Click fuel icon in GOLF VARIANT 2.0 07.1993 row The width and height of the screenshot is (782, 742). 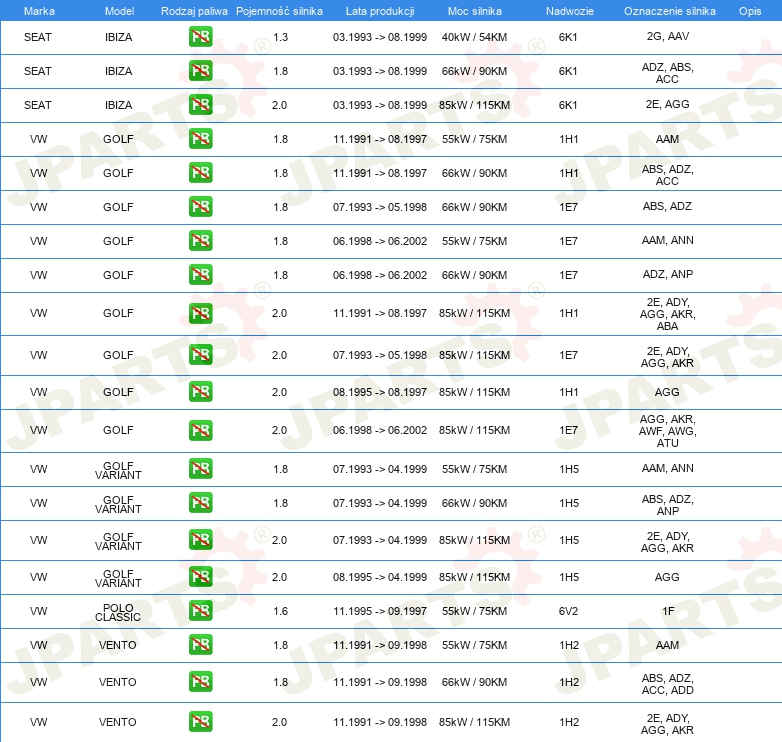(200, 540)
